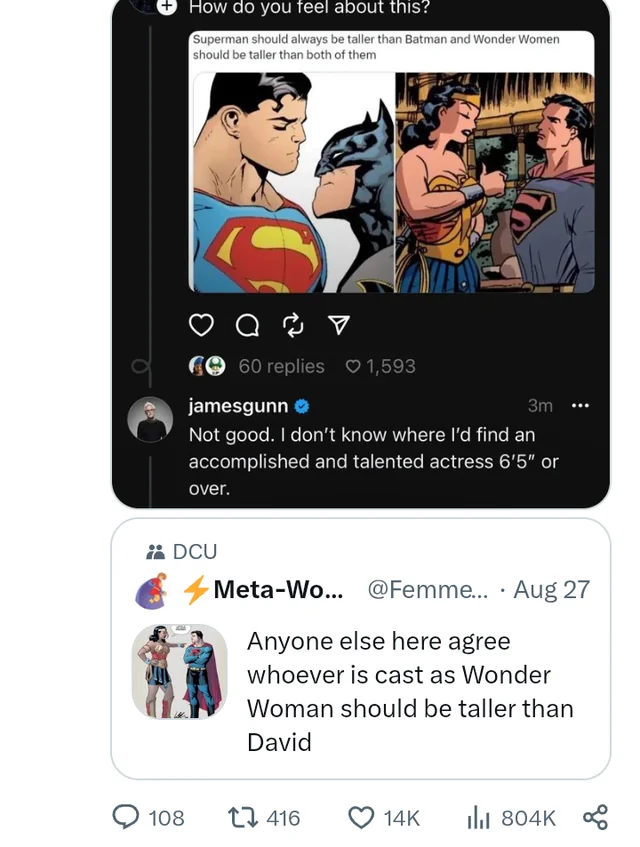Open the Wonder Woman and Superman image

pyautogui.click(x=495, y=182)
